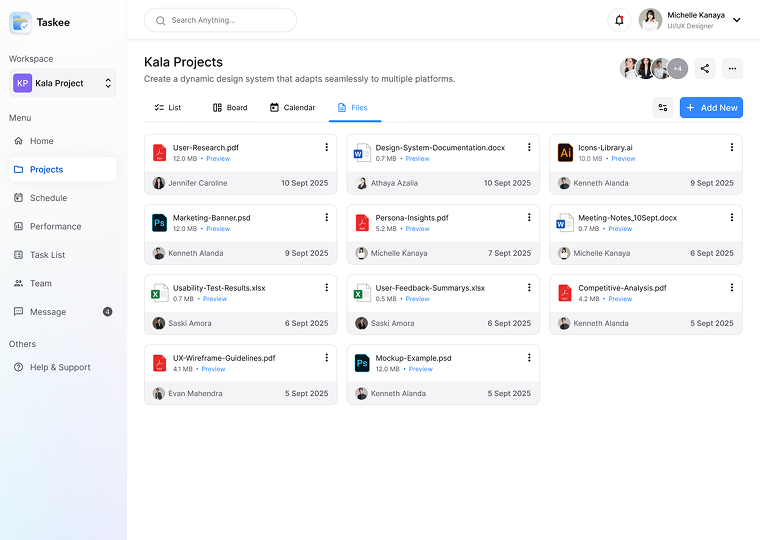Open Schedule in sidebar menu
The width and height of the screenshot is (760, 540).
click(x=63, y=198)
